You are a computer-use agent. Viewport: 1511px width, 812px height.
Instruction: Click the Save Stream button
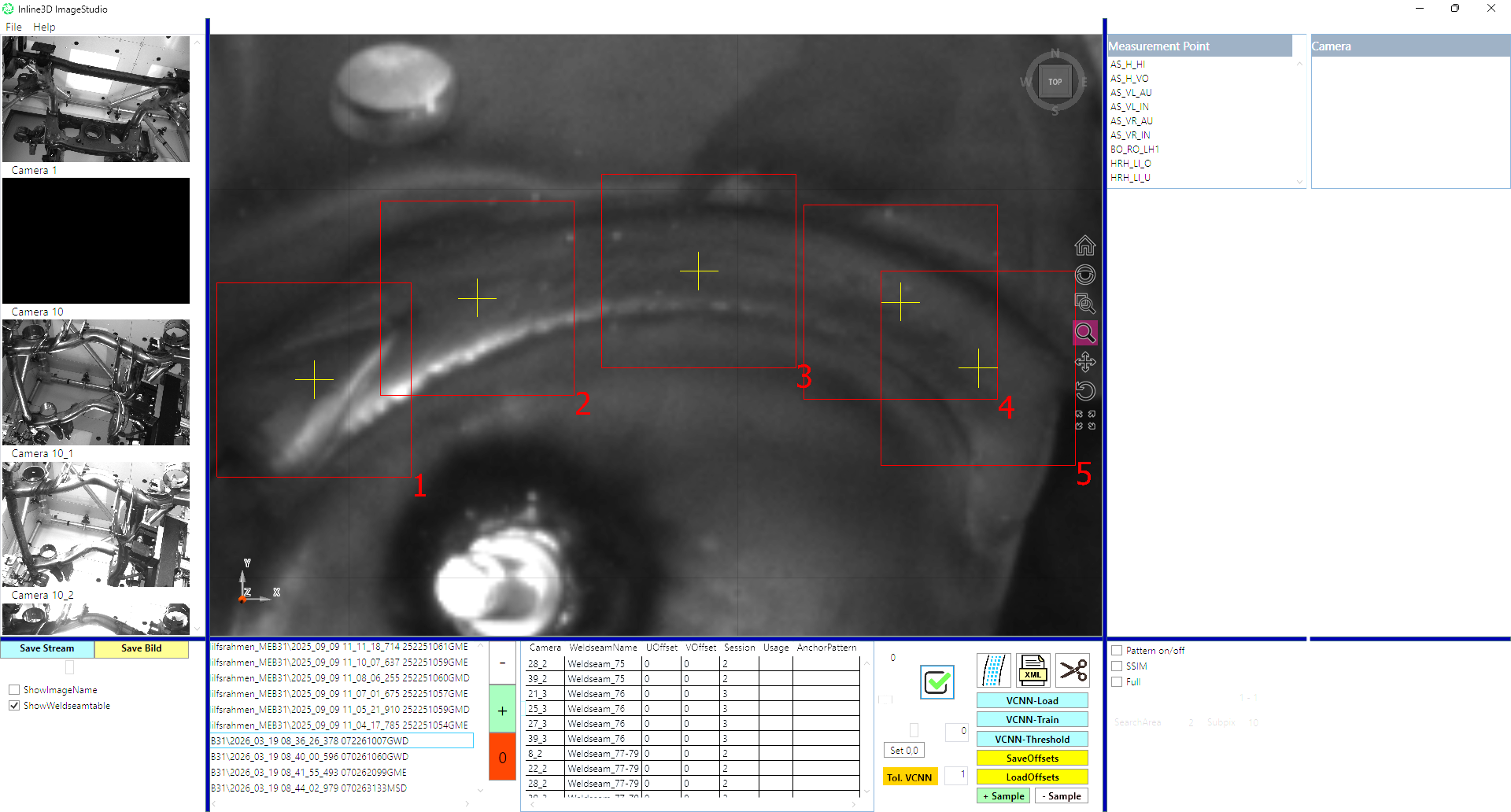coord(47,648)
